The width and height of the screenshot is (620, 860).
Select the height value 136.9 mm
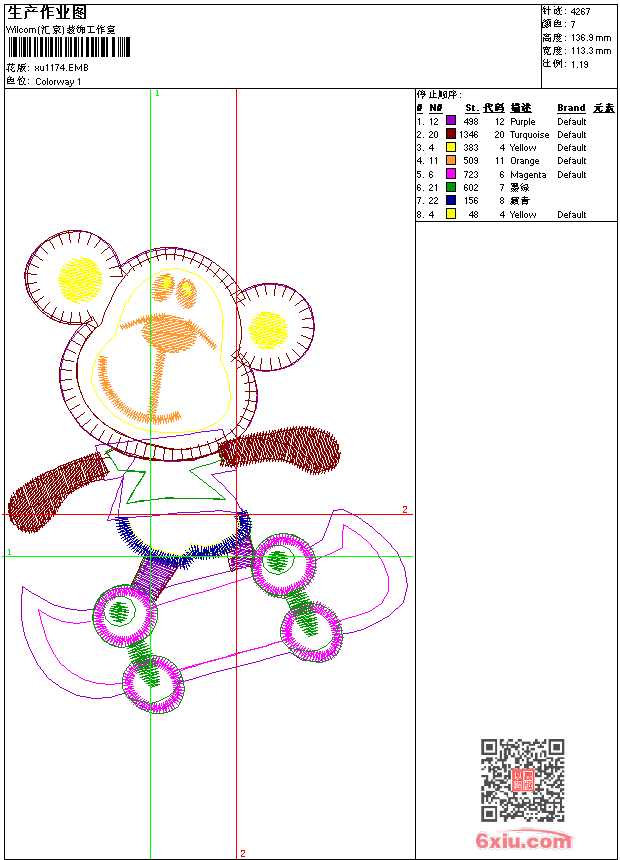coord(591,38)
